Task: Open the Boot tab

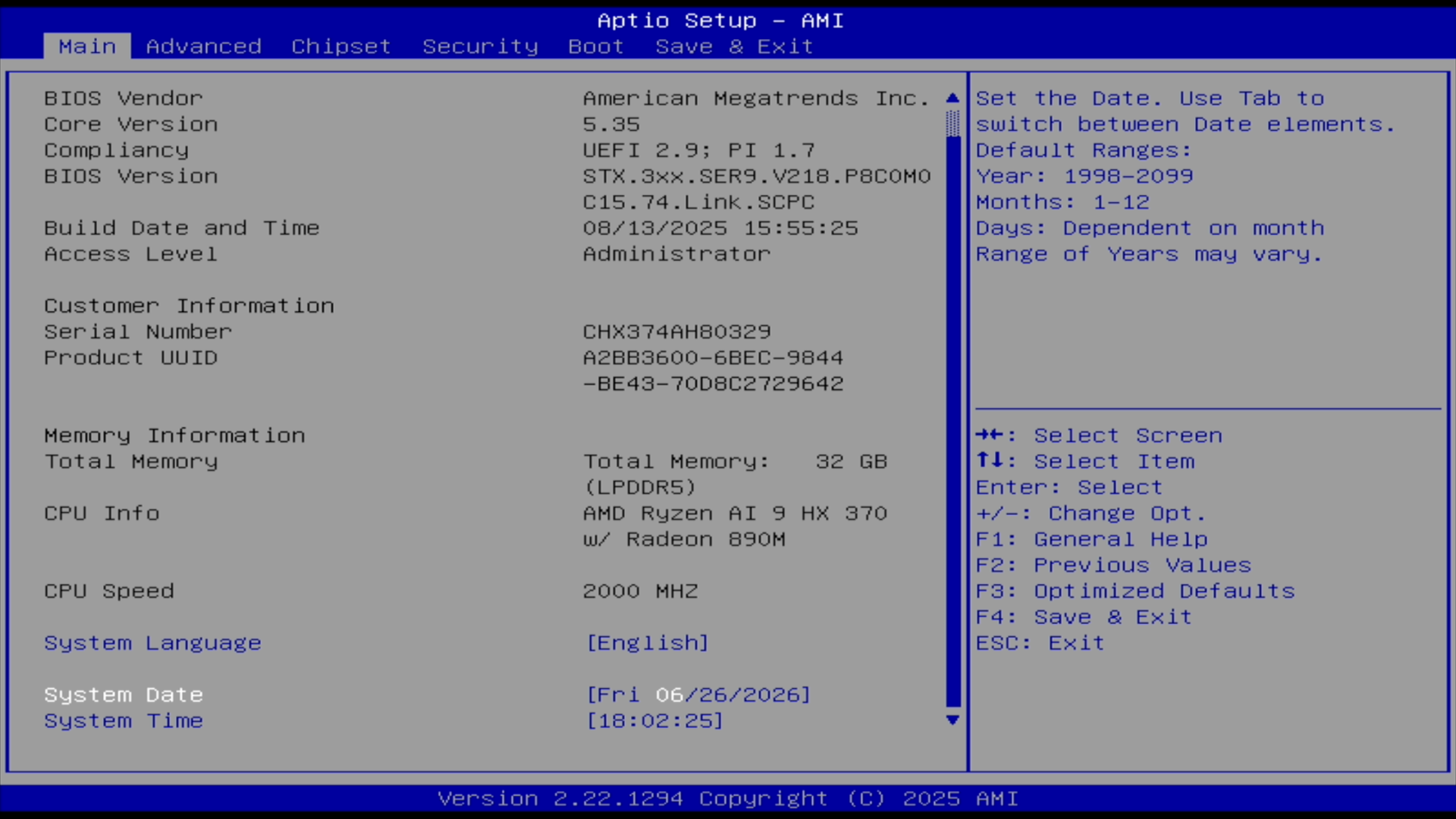Action: (x=596, y=46)
